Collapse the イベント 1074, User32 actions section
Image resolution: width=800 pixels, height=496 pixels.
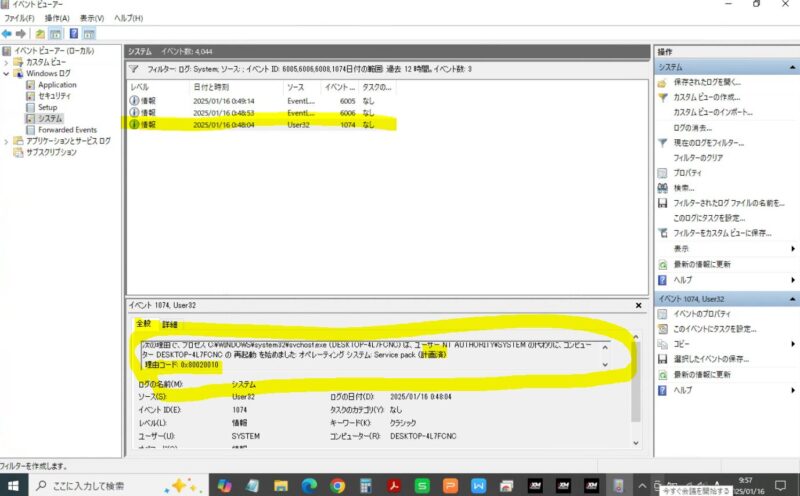792,299
